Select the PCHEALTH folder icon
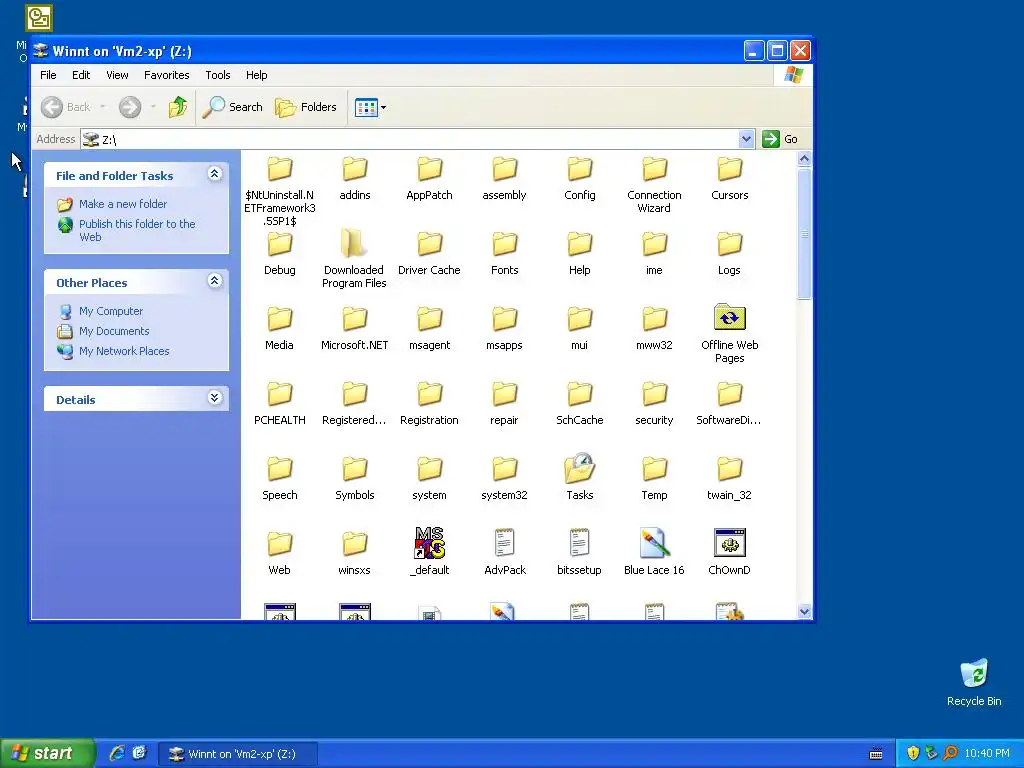 [280, 394]
